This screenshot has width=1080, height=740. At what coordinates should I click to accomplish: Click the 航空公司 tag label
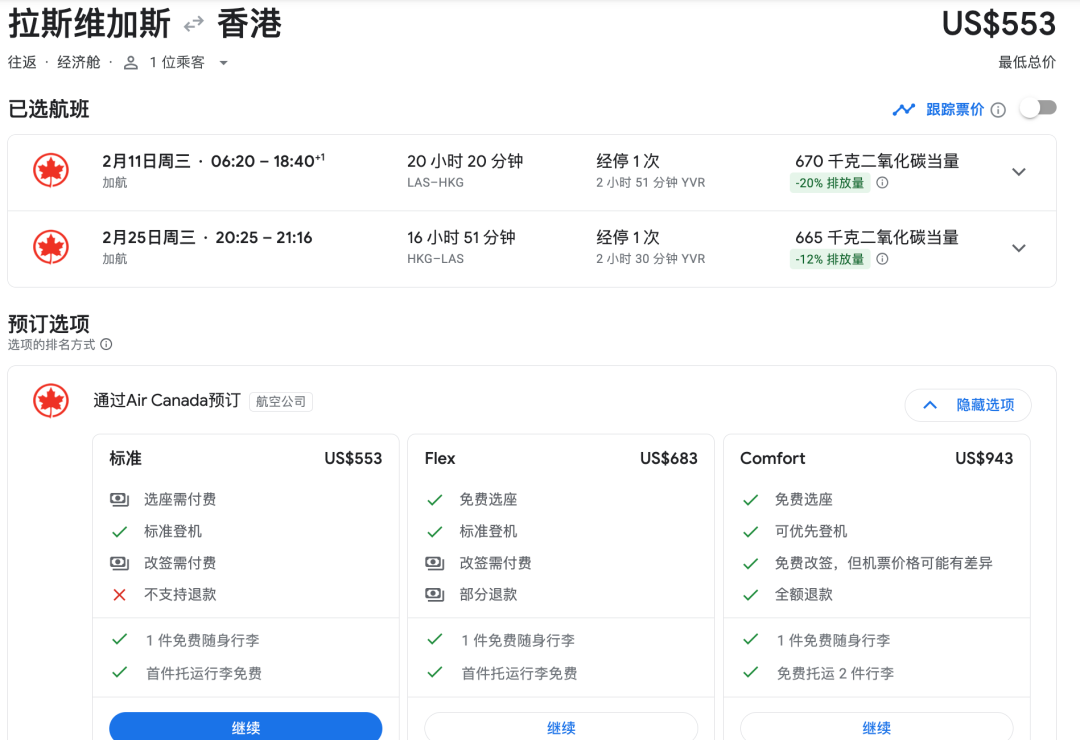pos(281,402)
